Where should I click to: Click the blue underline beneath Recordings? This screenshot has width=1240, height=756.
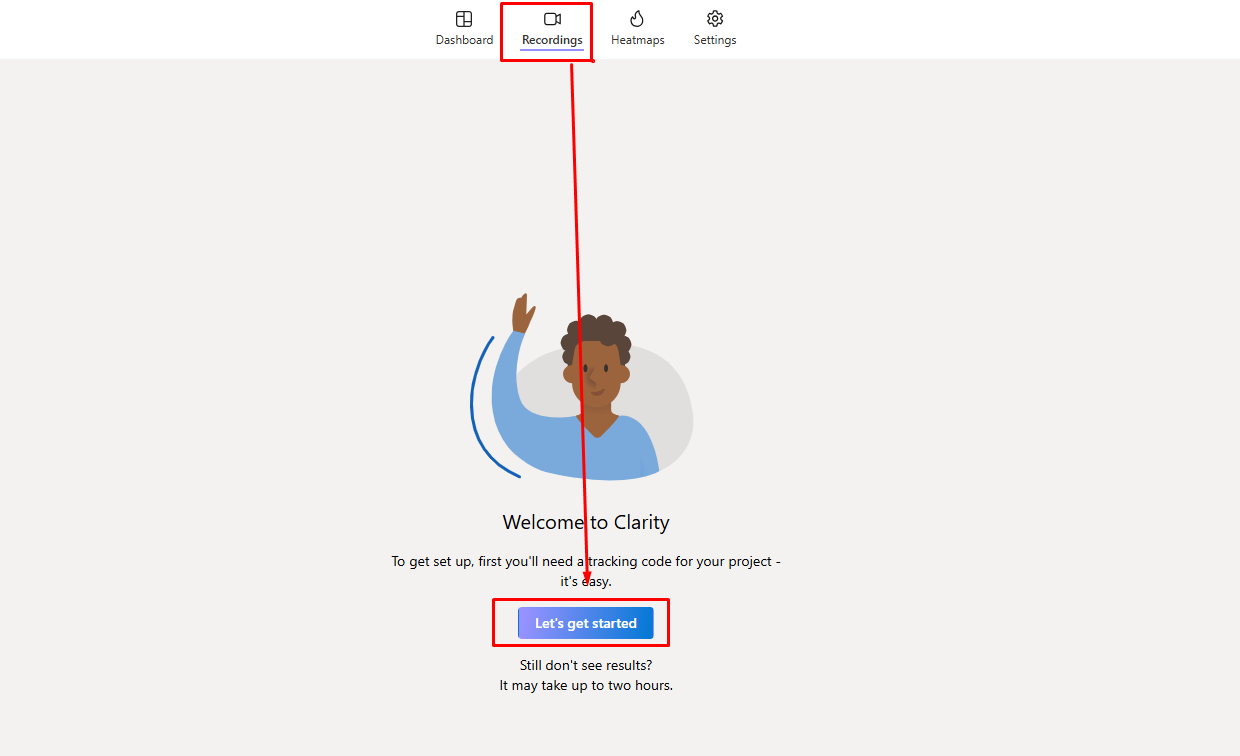(x=552, y=49)
